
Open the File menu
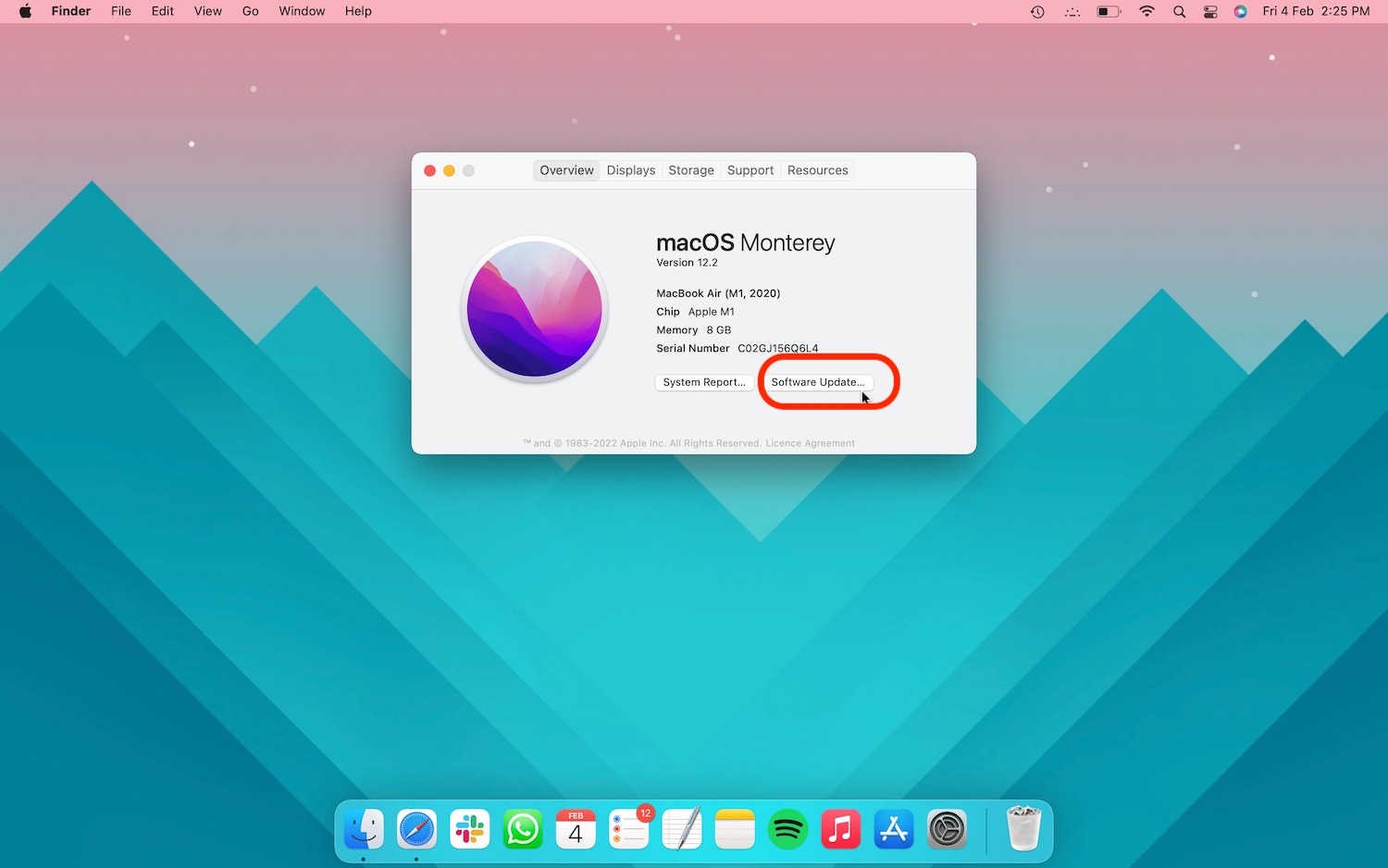pyautogui.click(x=121, y=11)
